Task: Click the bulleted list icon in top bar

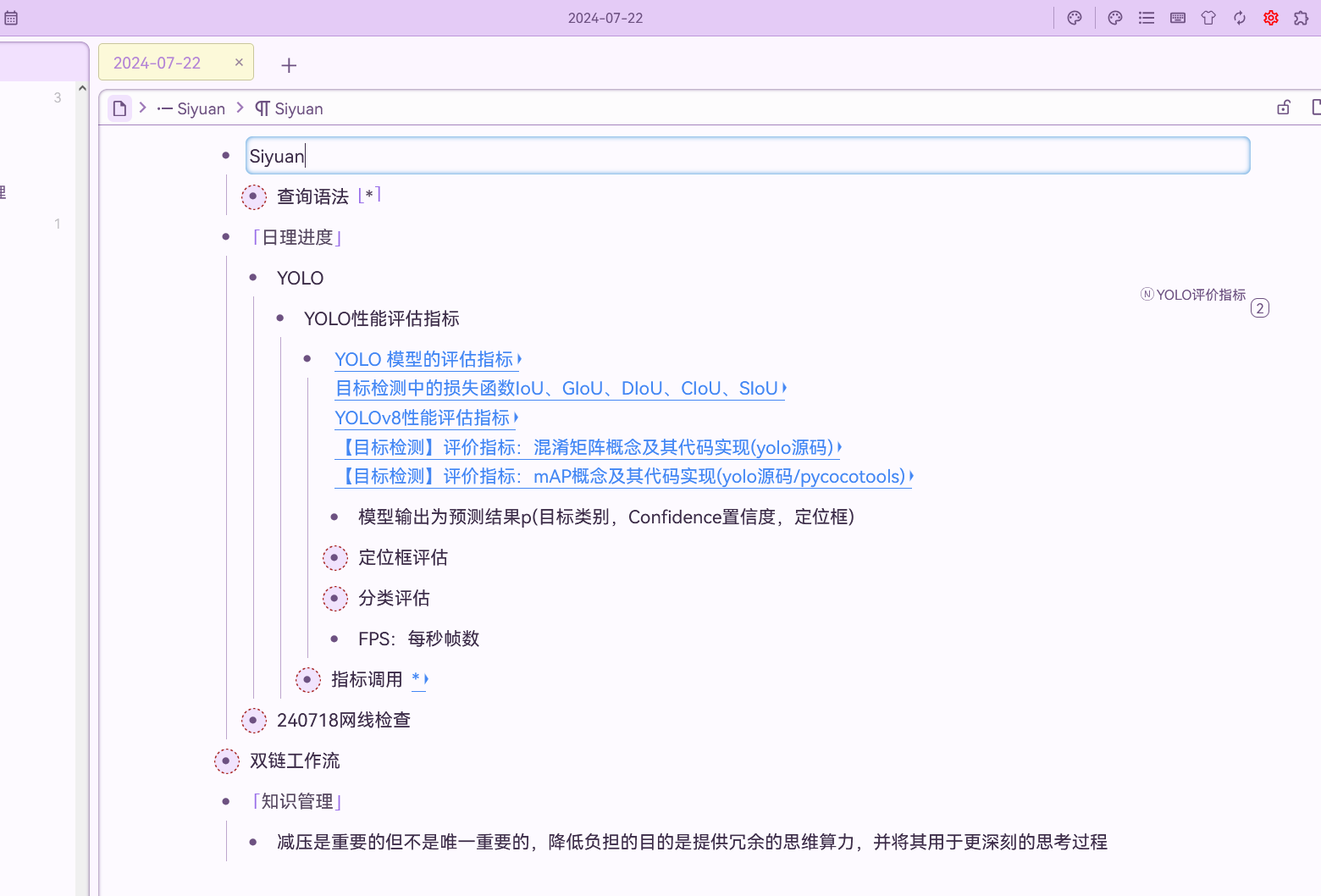Action: click(1147, 18)
